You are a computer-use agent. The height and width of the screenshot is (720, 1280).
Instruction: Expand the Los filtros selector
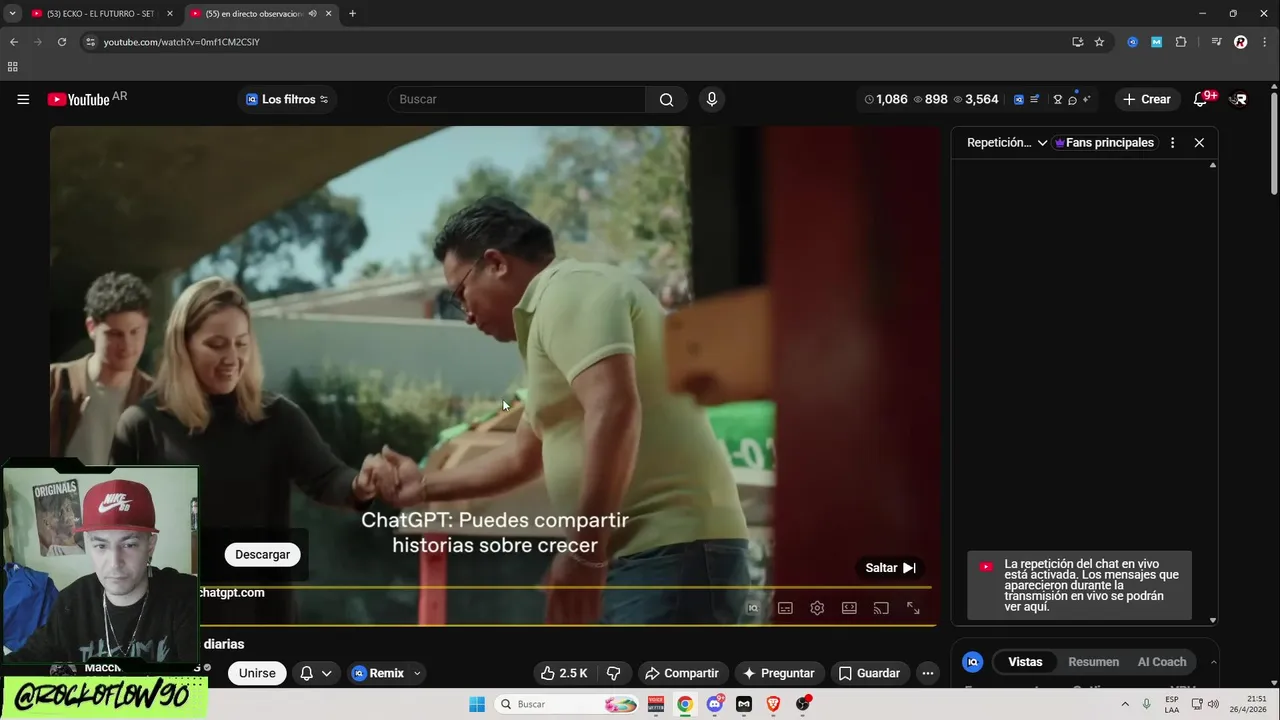(287, 99)
